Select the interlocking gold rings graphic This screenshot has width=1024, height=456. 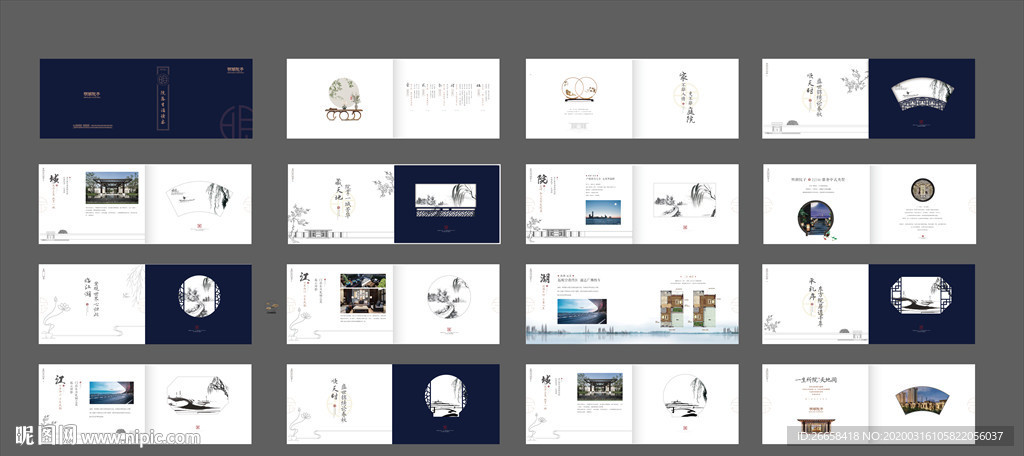[x=579, y=89]
